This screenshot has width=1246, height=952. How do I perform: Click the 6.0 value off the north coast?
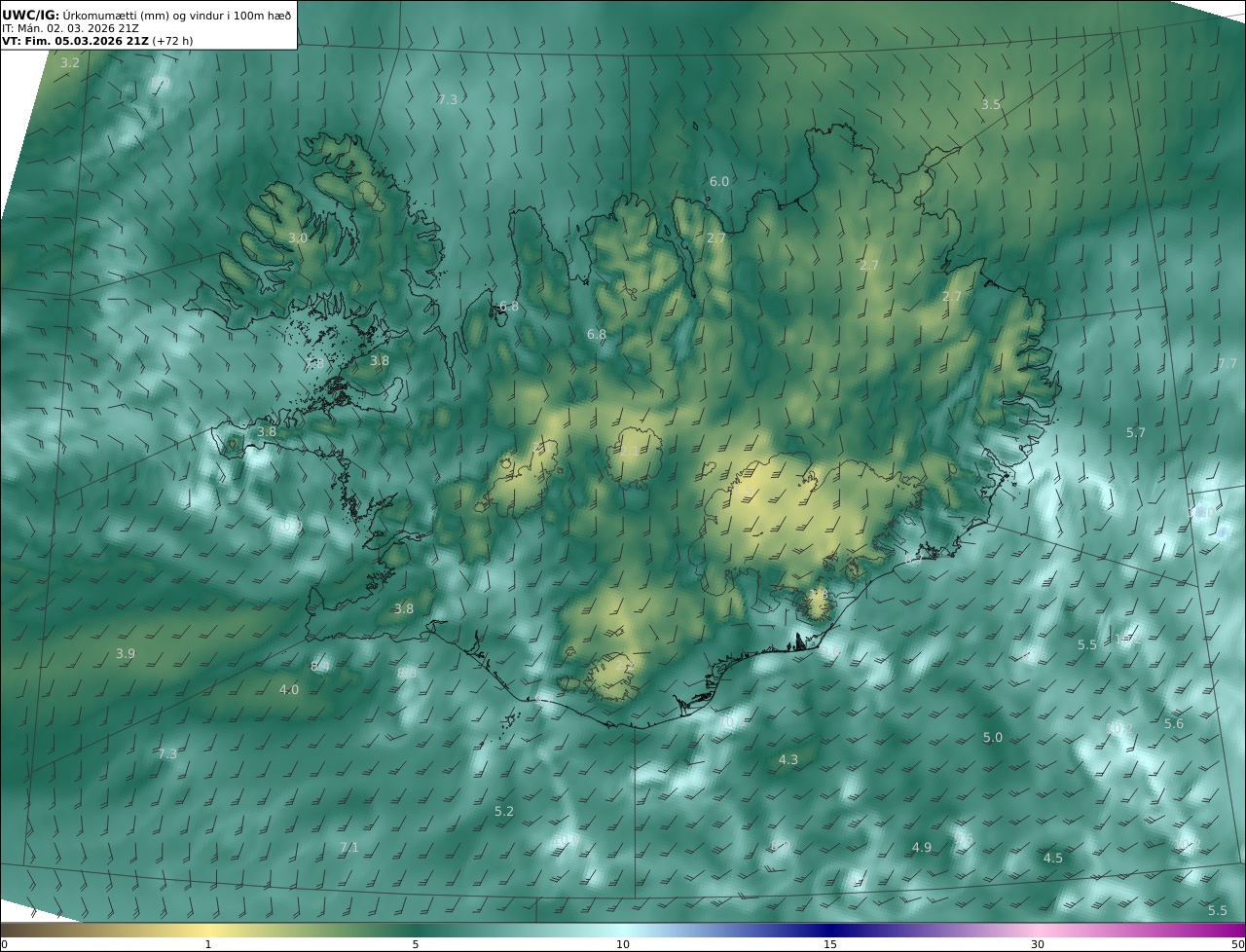pyautogui.click(x=718, y=182)
